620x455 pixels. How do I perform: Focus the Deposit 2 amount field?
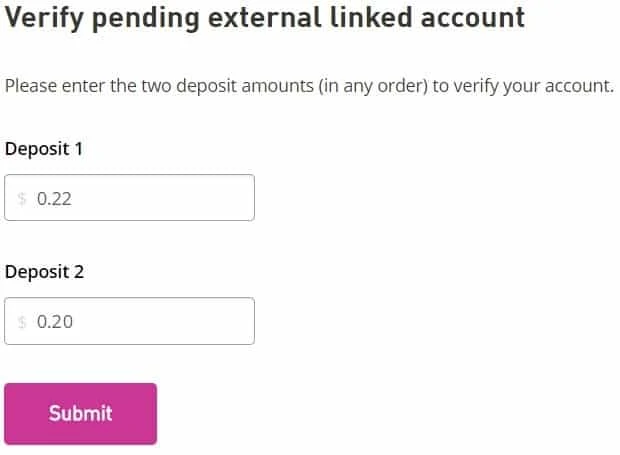point(130,321)
